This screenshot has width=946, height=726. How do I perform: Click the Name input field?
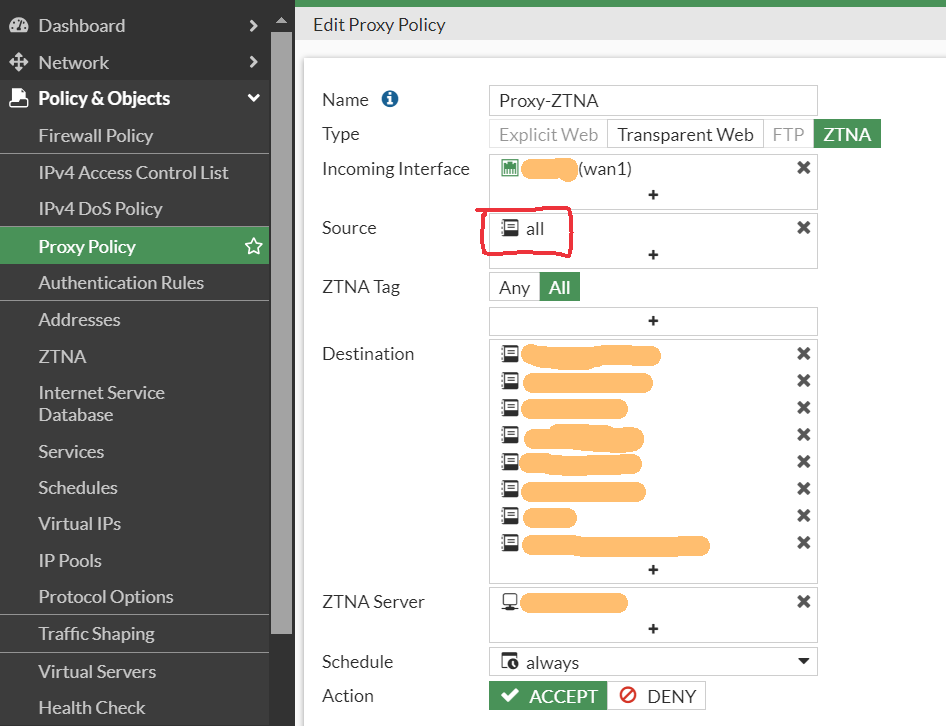[x=653, y=100]
